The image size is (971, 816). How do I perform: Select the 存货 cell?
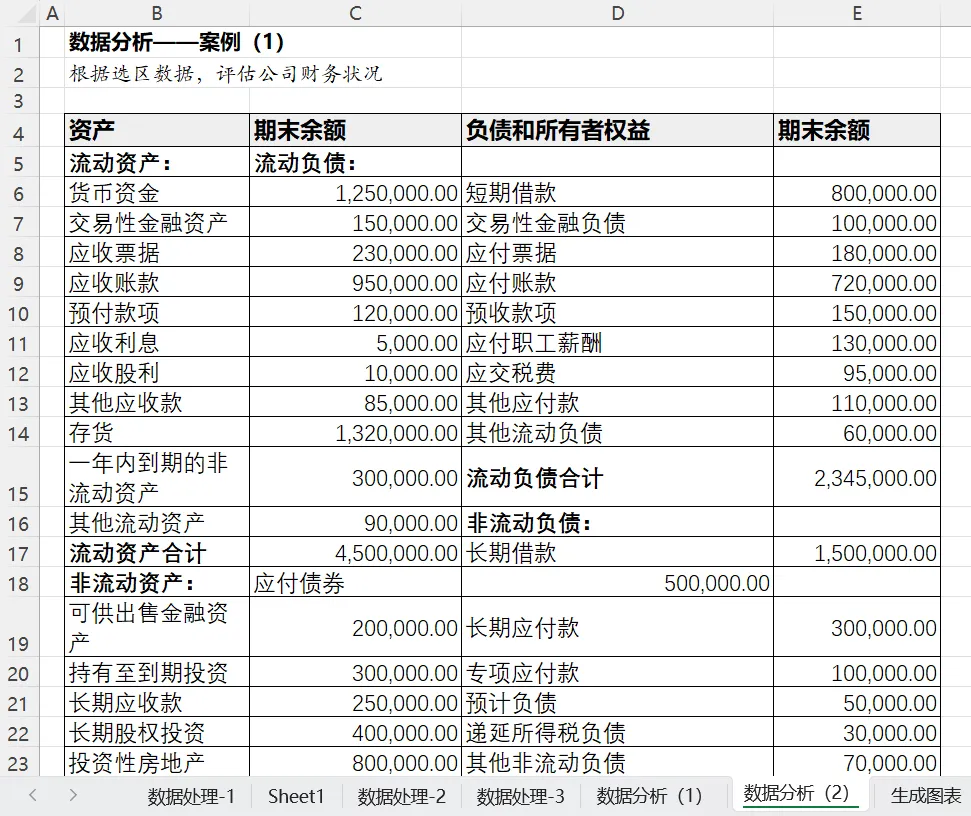pyautogui.click(x=157, y=432)
